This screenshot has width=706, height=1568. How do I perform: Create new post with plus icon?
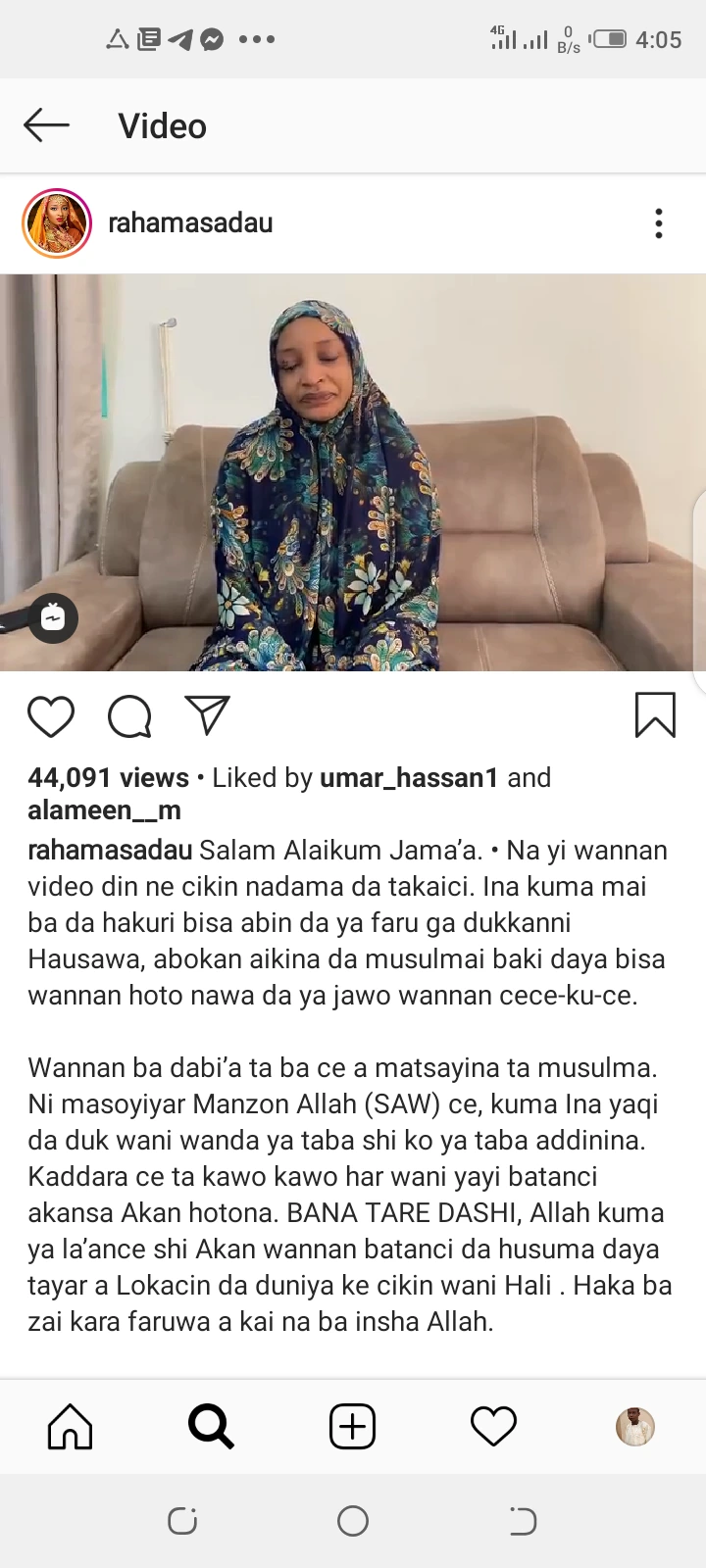point(353,1426)
